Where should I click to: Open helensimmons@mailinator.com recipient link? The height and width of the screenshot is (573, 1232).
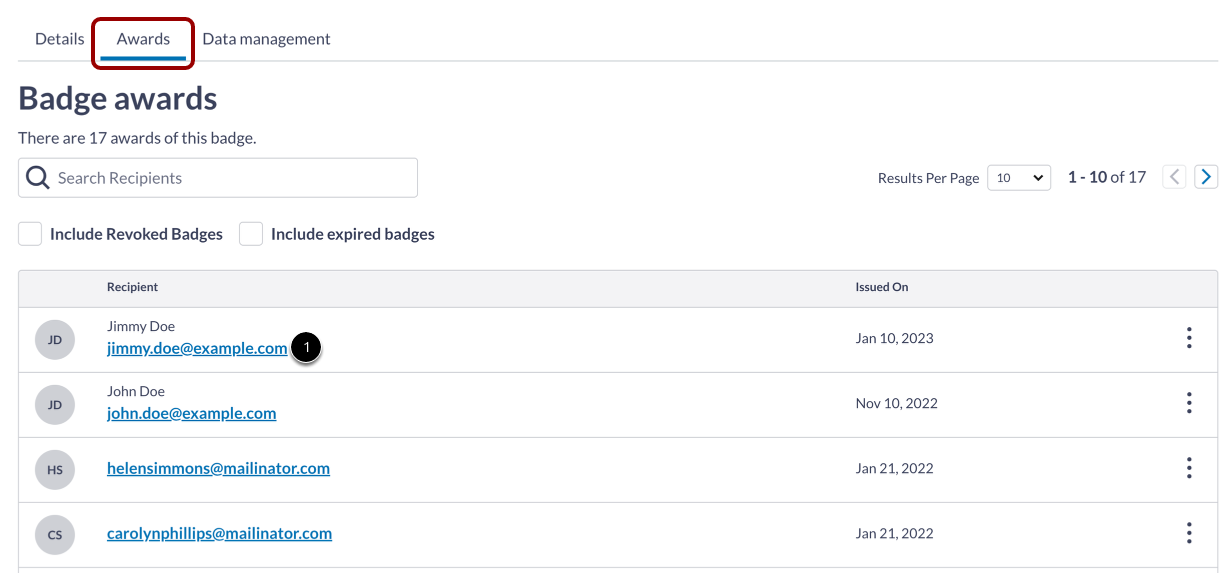[218, 468]
